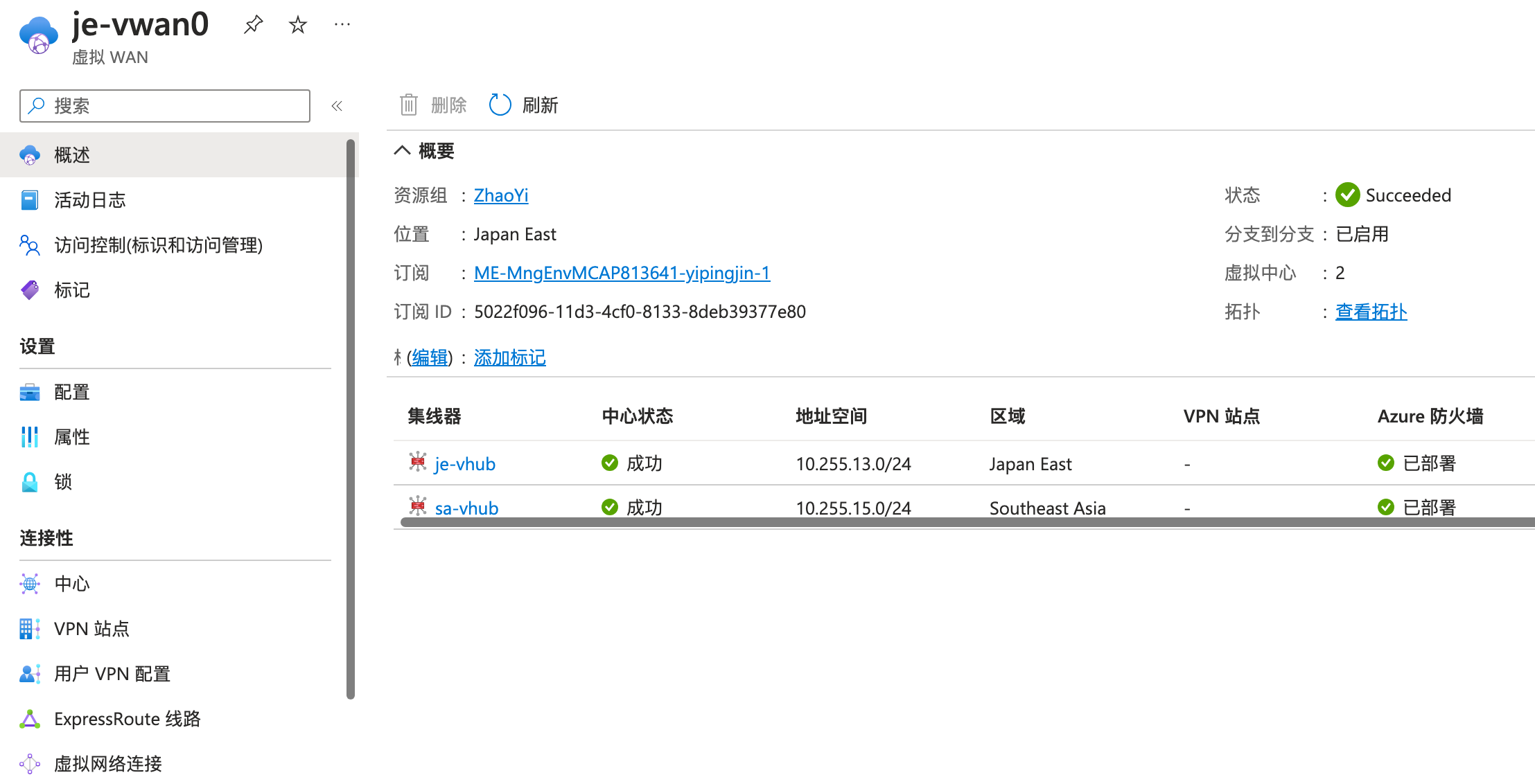Viewport: 1535px width, 784px height.
Task: Open the sa-vhub hub link
Action: pyautogui.click(x=466, y=508)
